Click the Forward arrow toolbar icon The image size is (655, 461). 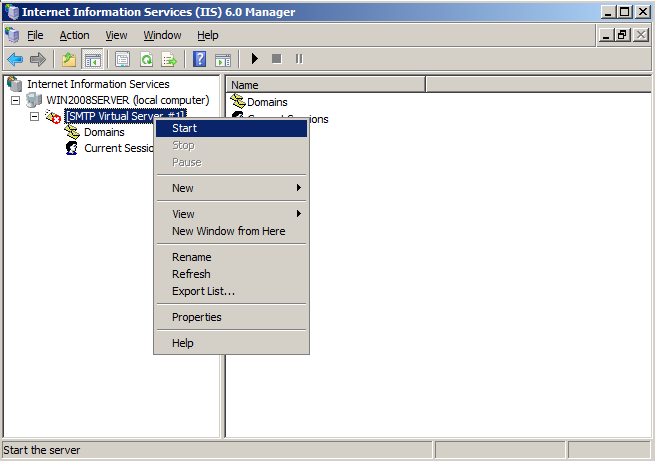38,59
